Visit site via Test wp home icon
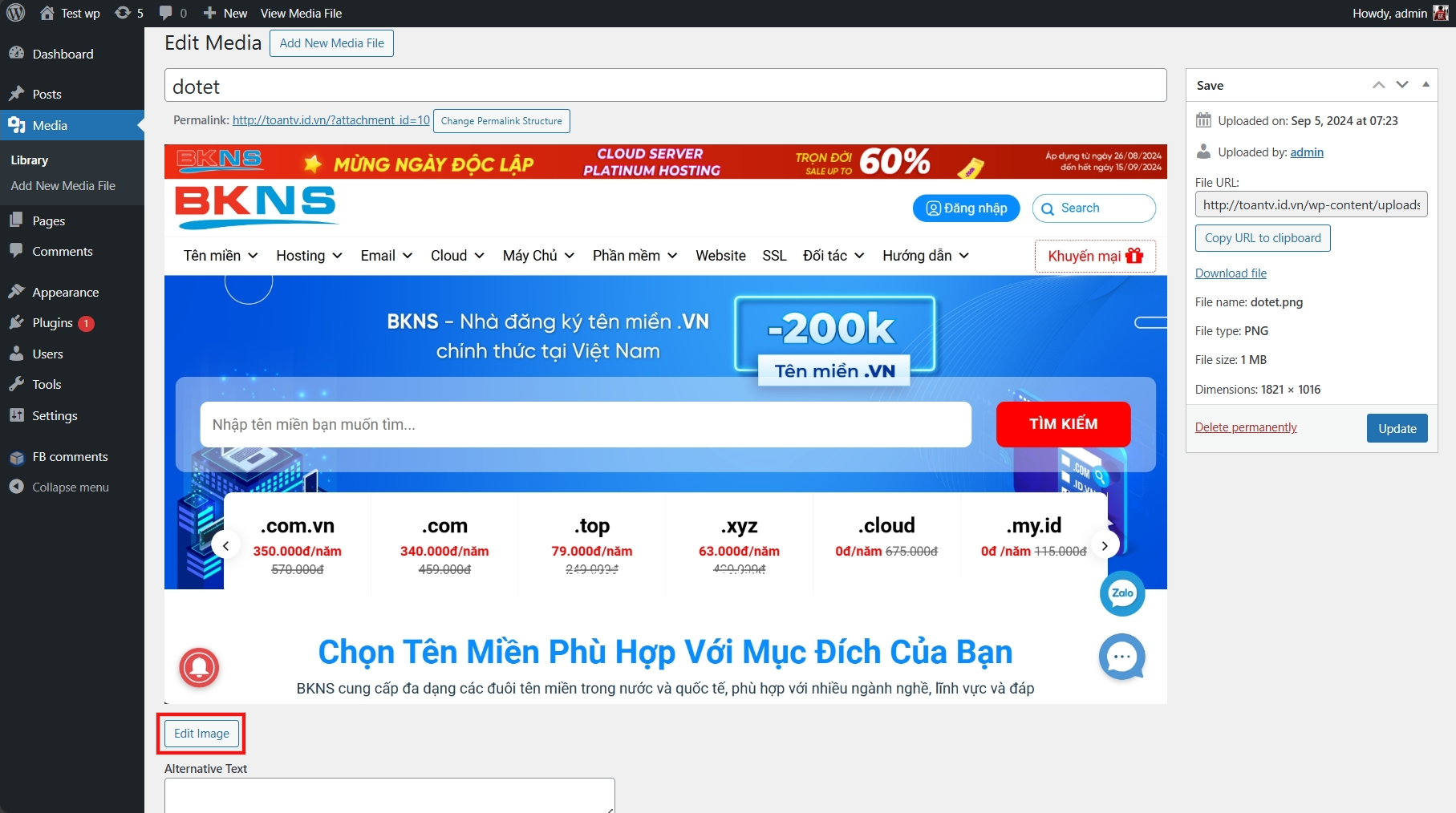This screenshot has width=1456, height=813. point(47,13)
